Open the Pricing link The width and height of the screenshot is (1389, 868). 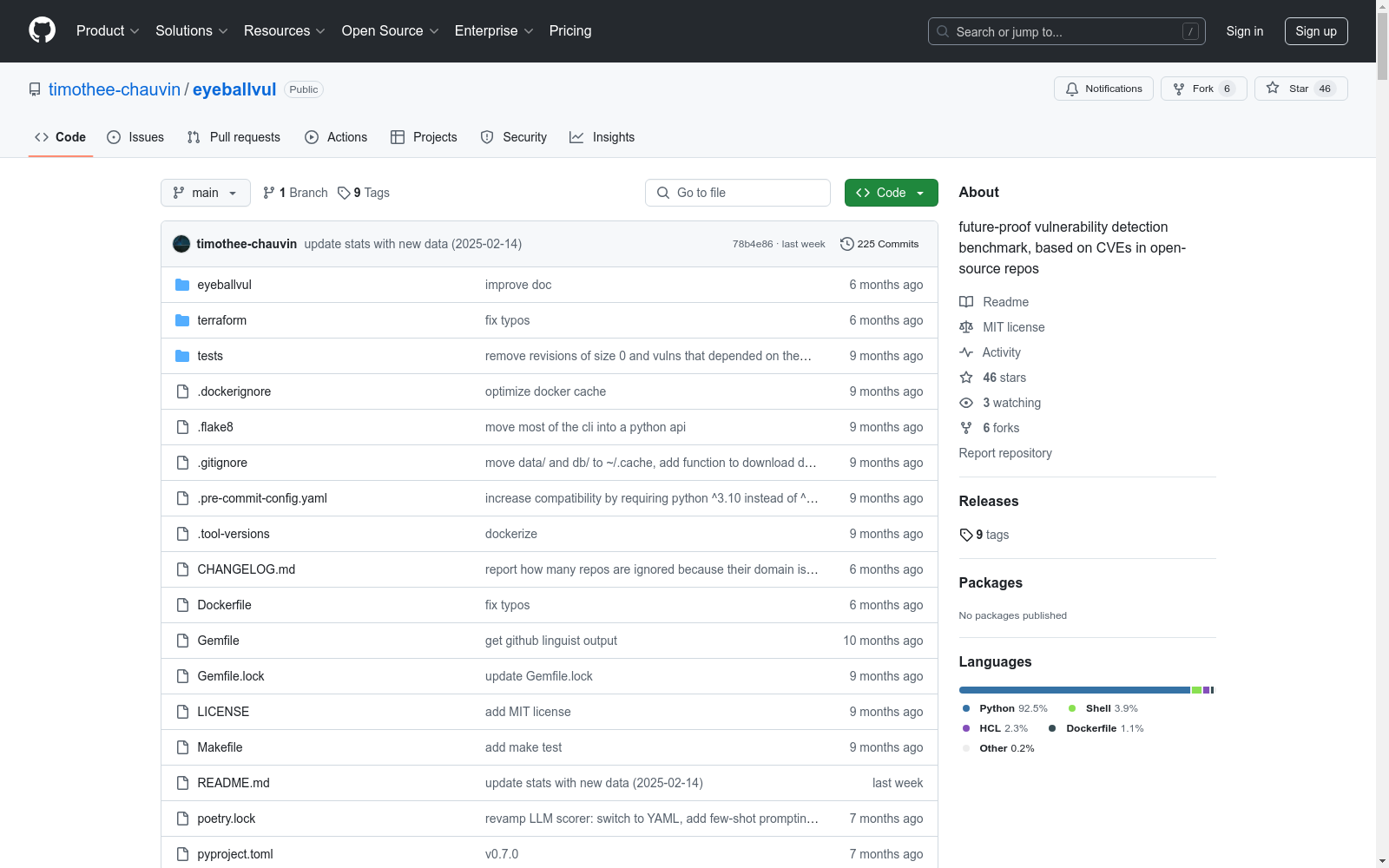click(570, 30)
